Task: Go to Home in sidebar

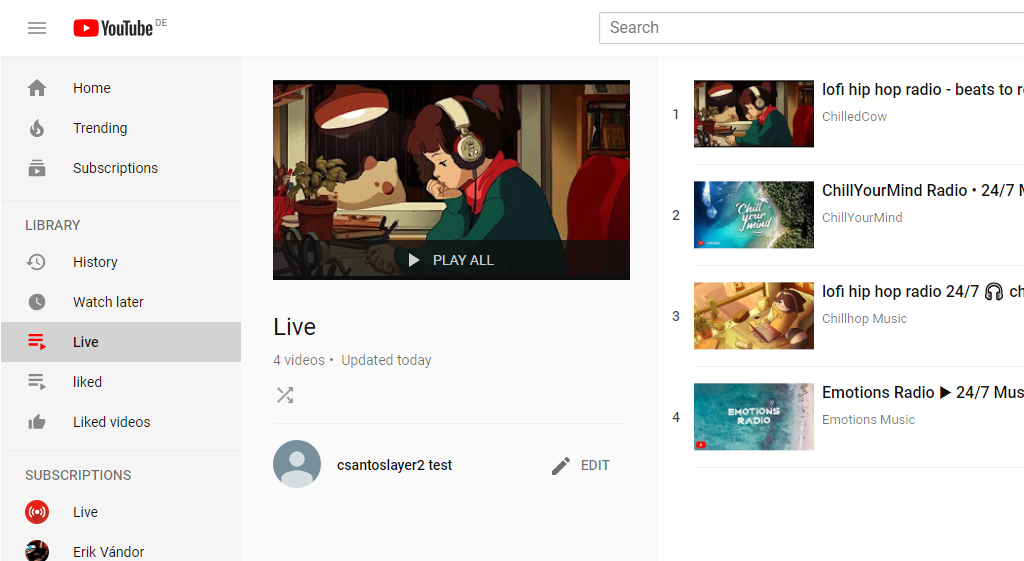Action: tap(91, 88)
